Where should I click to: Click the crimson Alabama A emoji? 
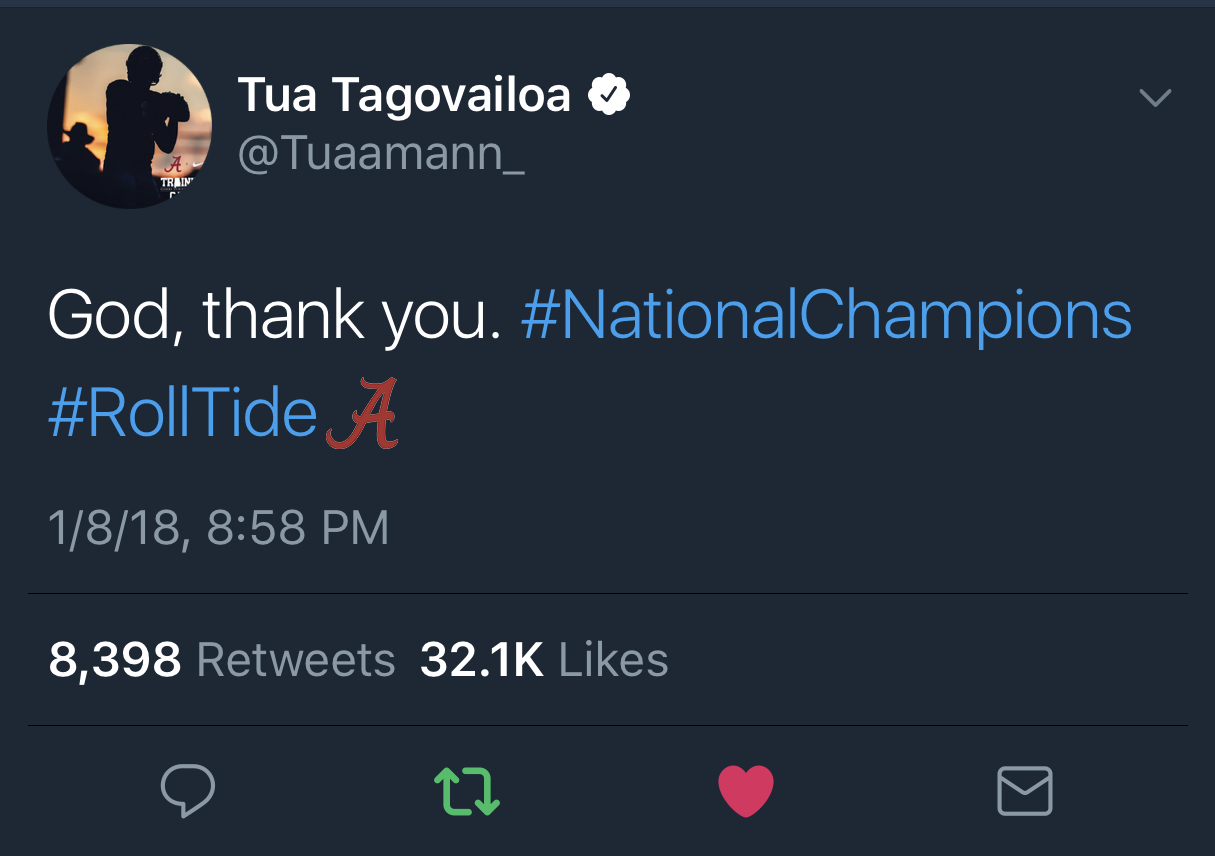[362, 413]
